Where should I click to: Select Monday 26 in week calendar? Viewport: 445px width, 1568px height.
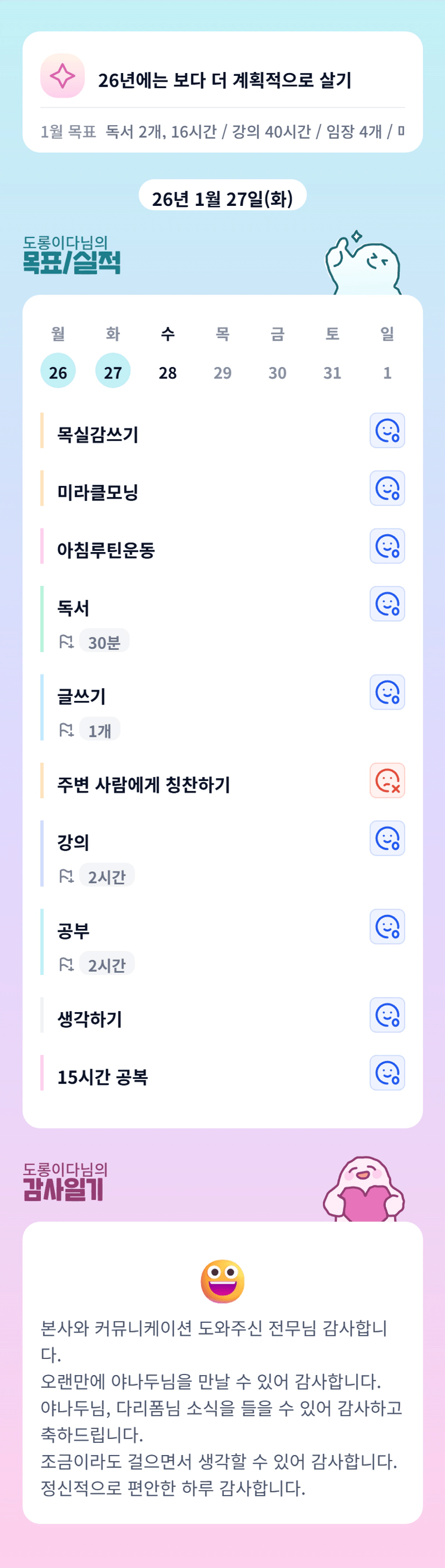58,371
